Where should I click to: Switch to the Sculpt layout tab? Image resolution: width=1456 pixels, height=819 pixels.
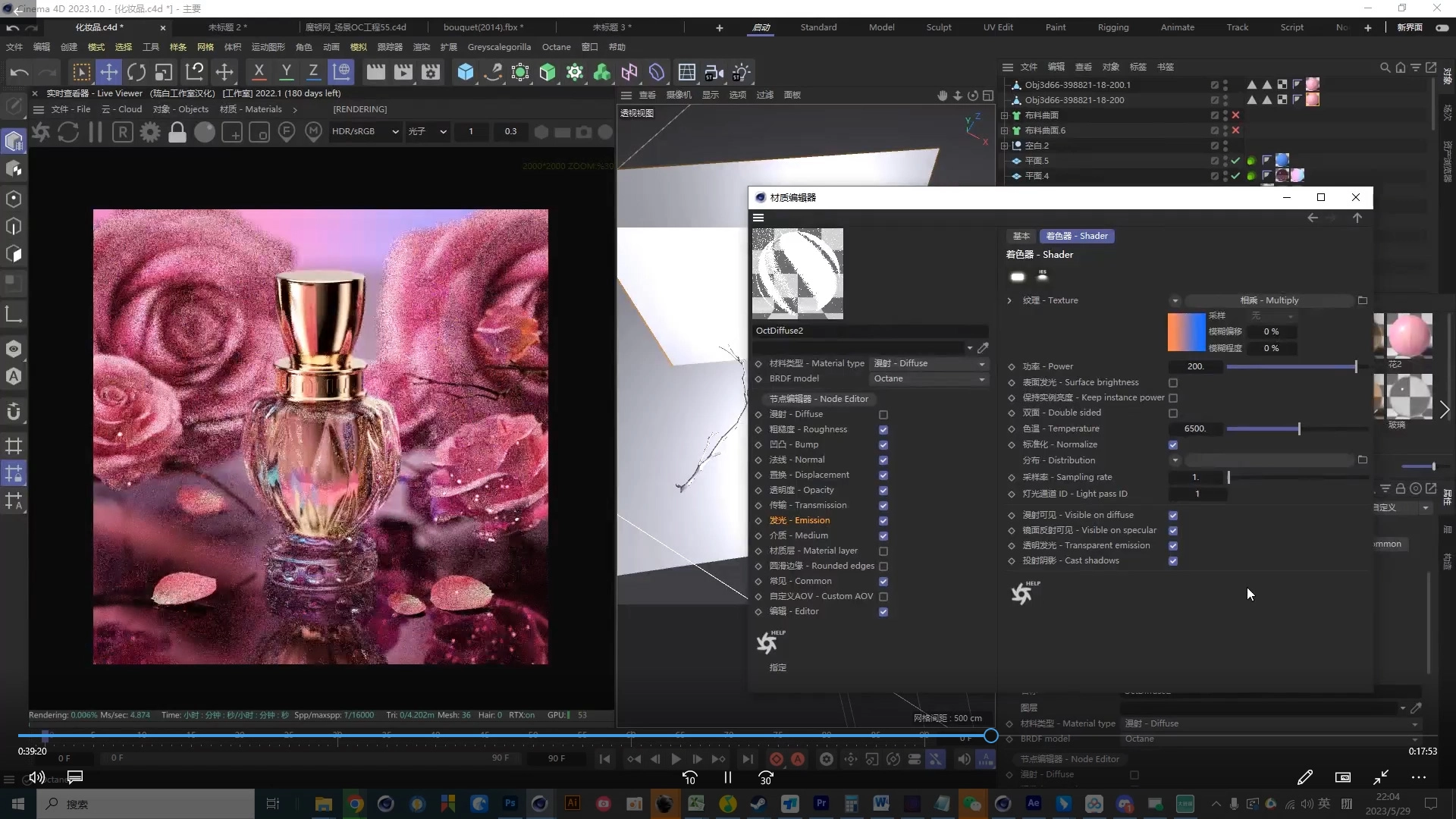[x=938, y=27]
